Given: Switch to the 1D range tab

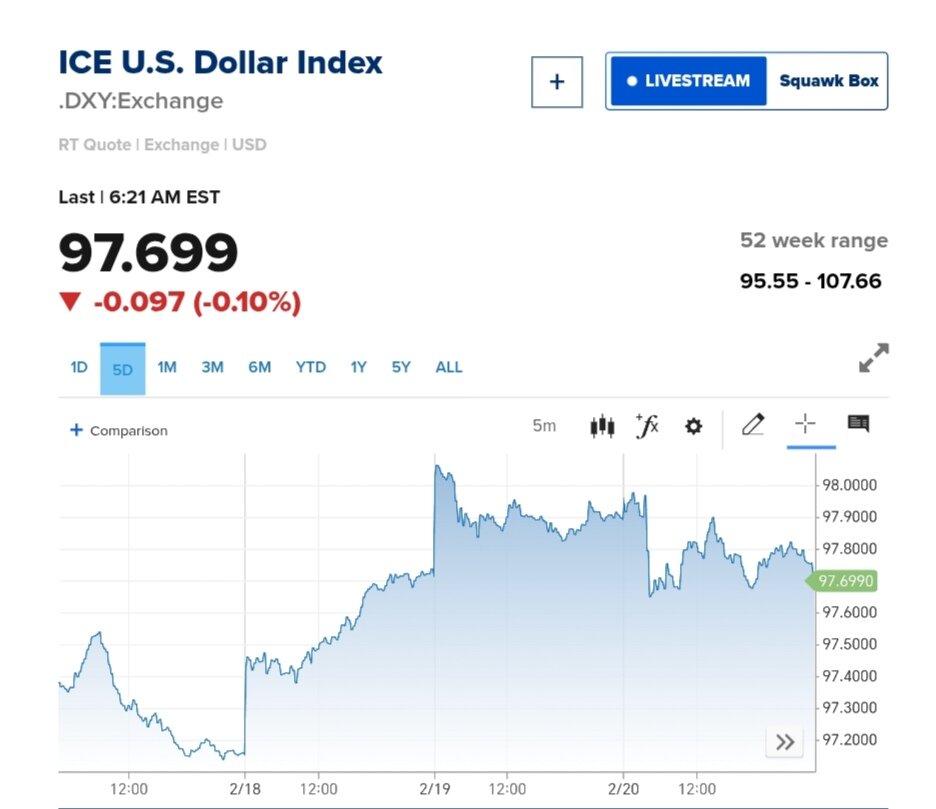Looking at the screenshot, I should (79, 367).
